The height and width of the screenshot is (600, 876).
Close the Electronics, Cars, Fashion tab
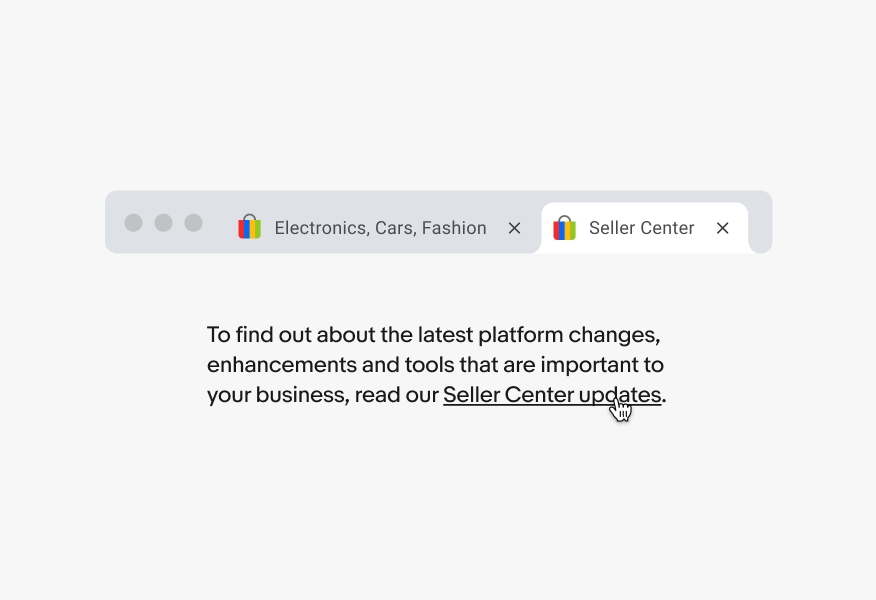tap(514, 228)
